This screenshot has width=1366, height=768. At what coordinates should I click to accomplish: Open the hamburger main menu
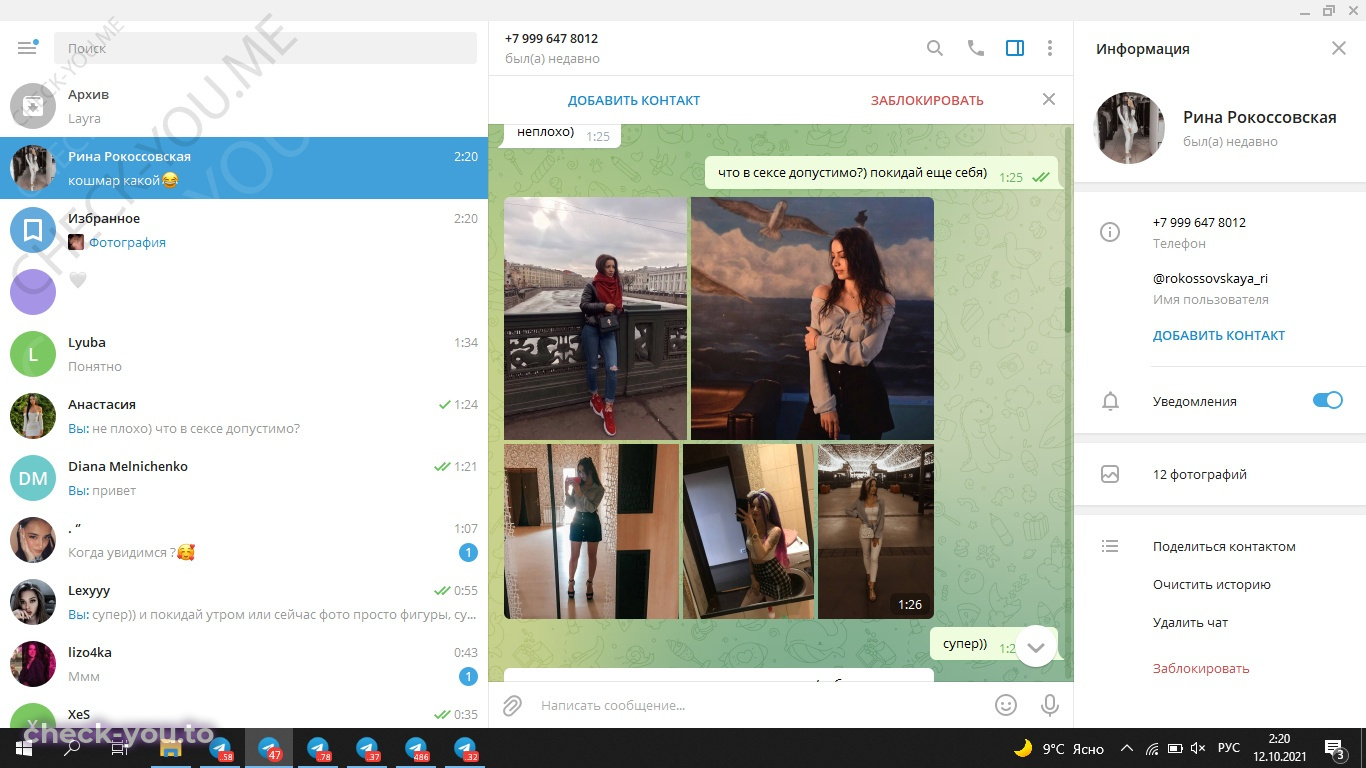[x=27, y=48]
